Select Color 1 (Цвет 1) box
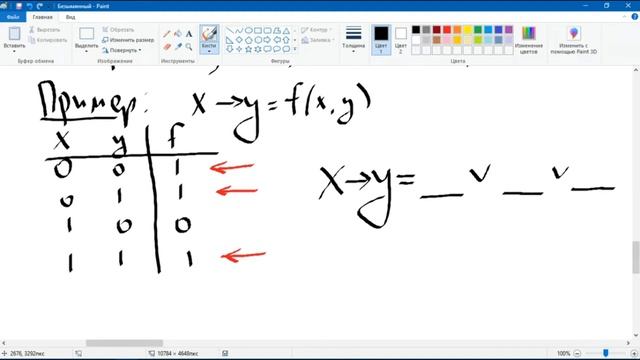 coord(381,40)
